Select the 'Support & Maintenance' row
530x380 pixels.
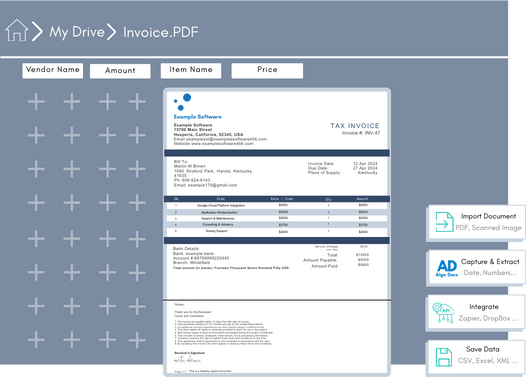pos(277,218)
